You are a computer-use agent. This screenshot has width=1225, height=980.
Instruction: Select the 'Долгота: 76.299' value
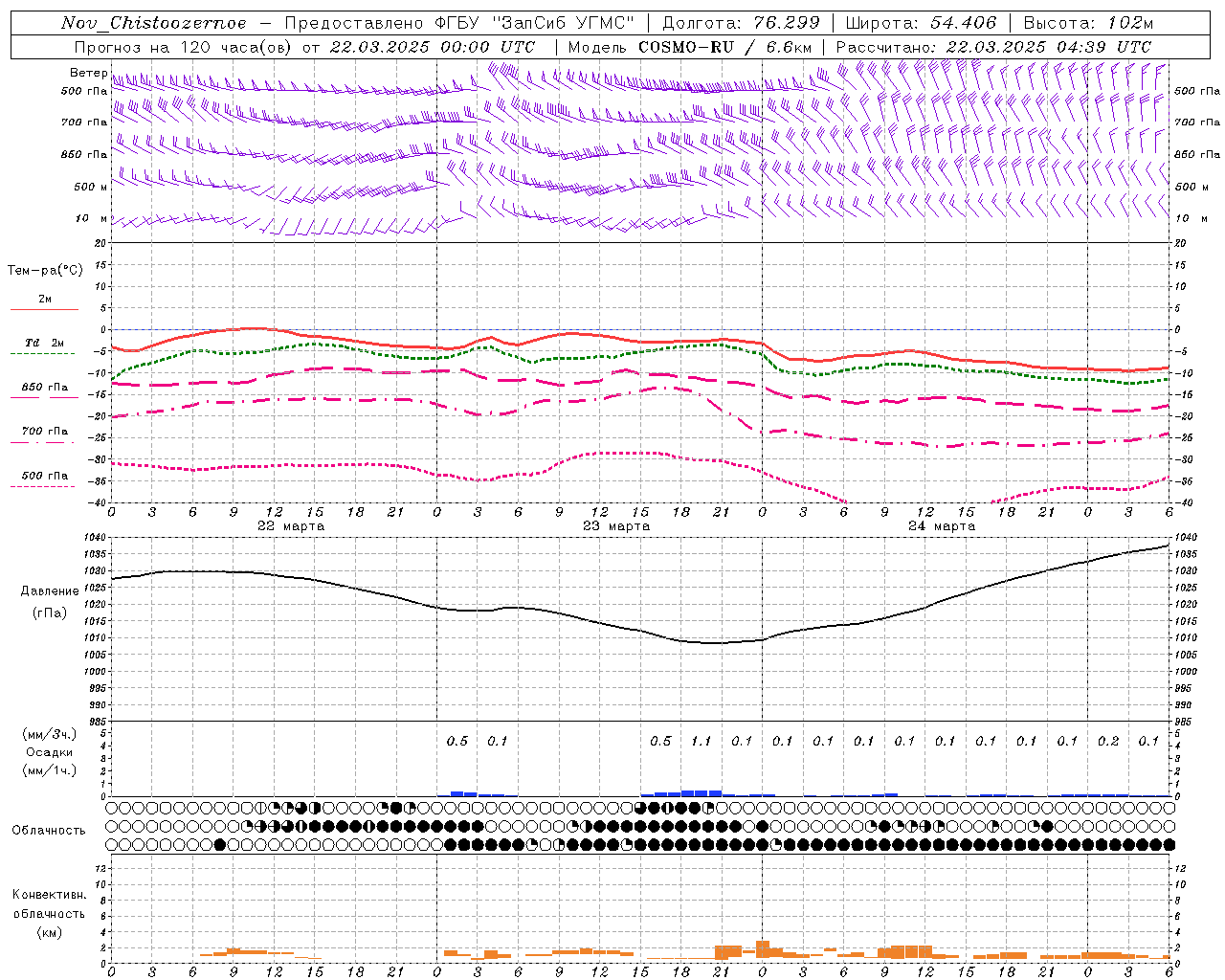[741, 23]
